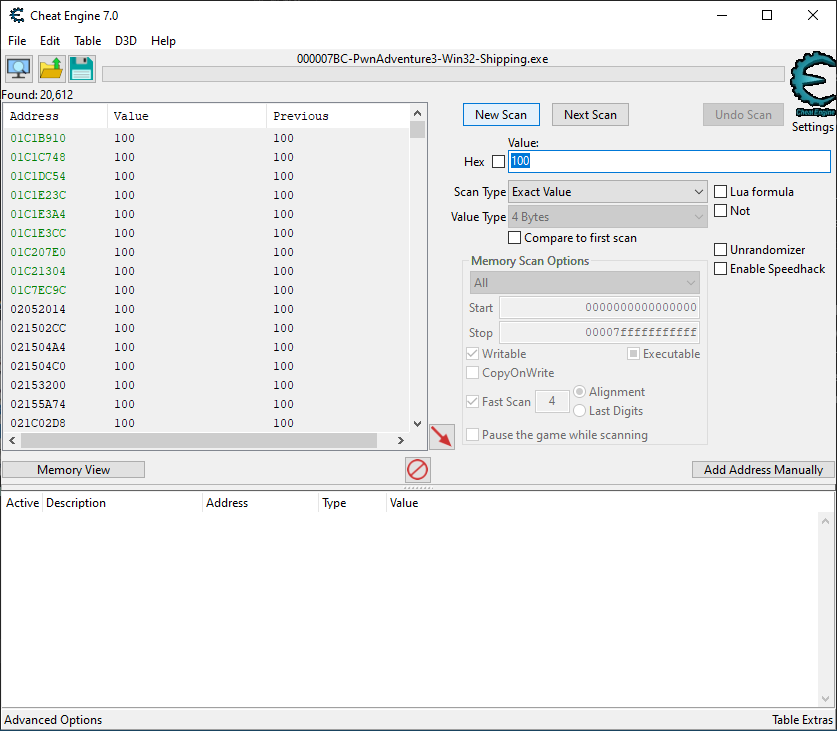The width and height of the screenshot is (837, 731).
Task: Click the Cheat Engine title bar icon
Action: click(x=17, y=15)
